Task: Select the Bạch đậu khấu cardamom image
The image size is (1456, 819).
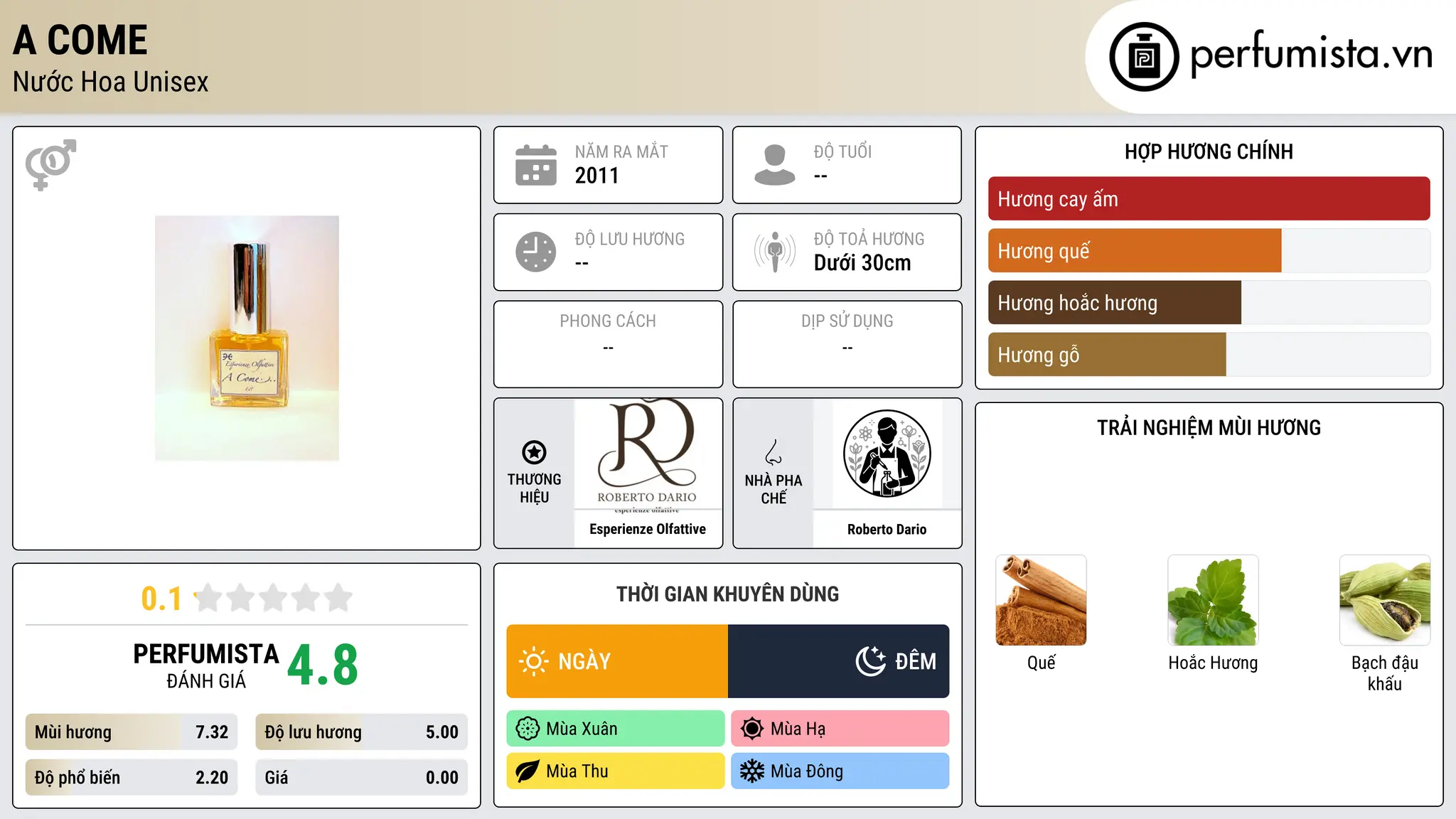Action: click(1385, 600)
